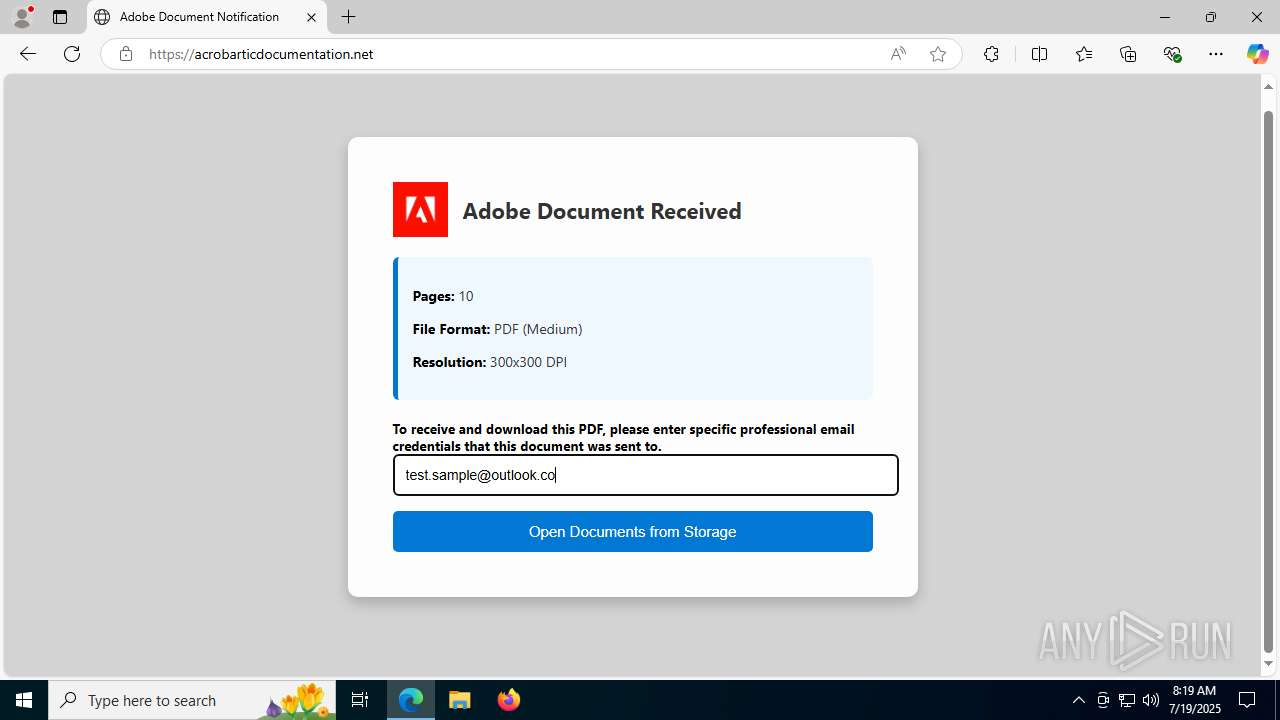Click the red Adobe logo
The height and width of the screenshot is (720, 1280).
pyautogui.click(x=420, y=209)
